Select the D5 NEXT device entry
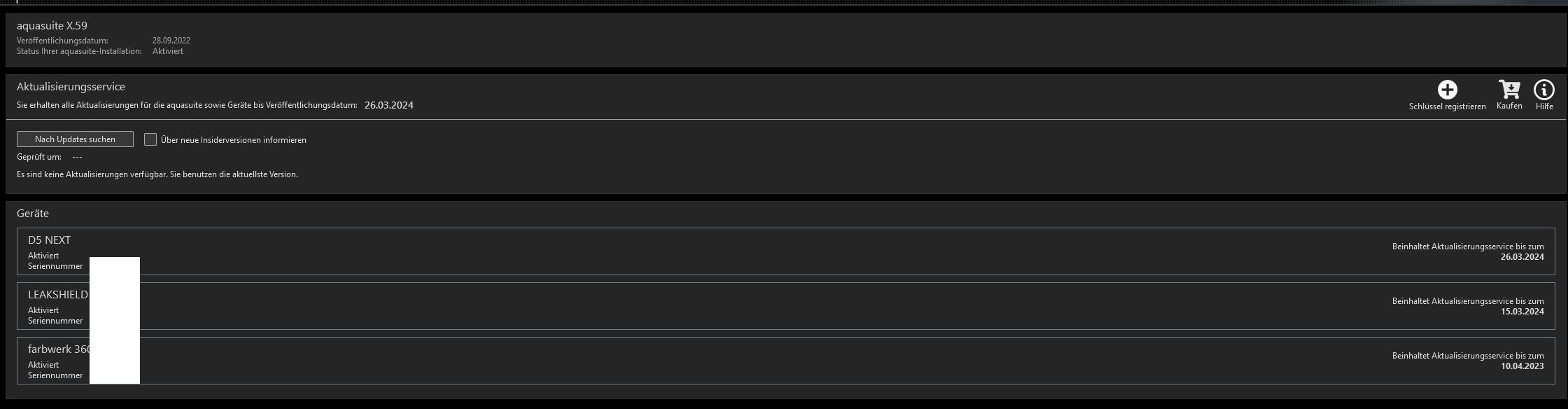1568x409 pixels. coord(700,251)
